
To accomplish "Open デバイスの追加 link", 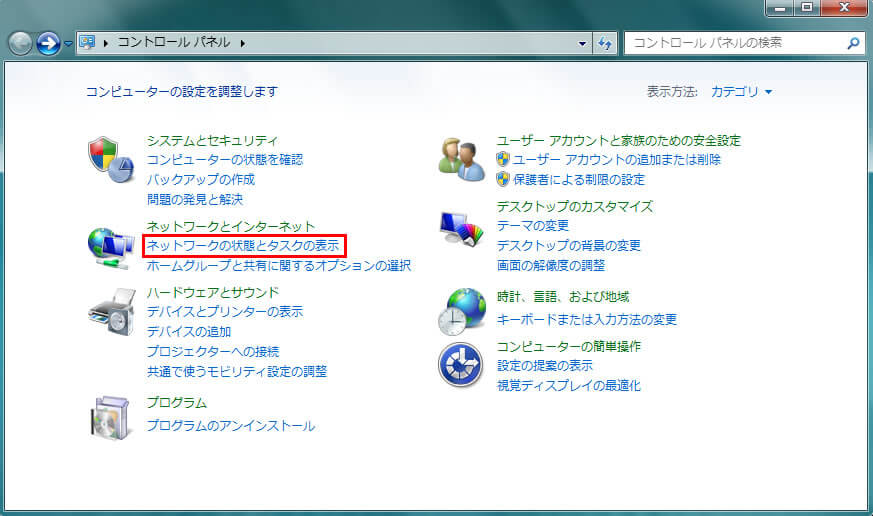I will coord(189,332).
